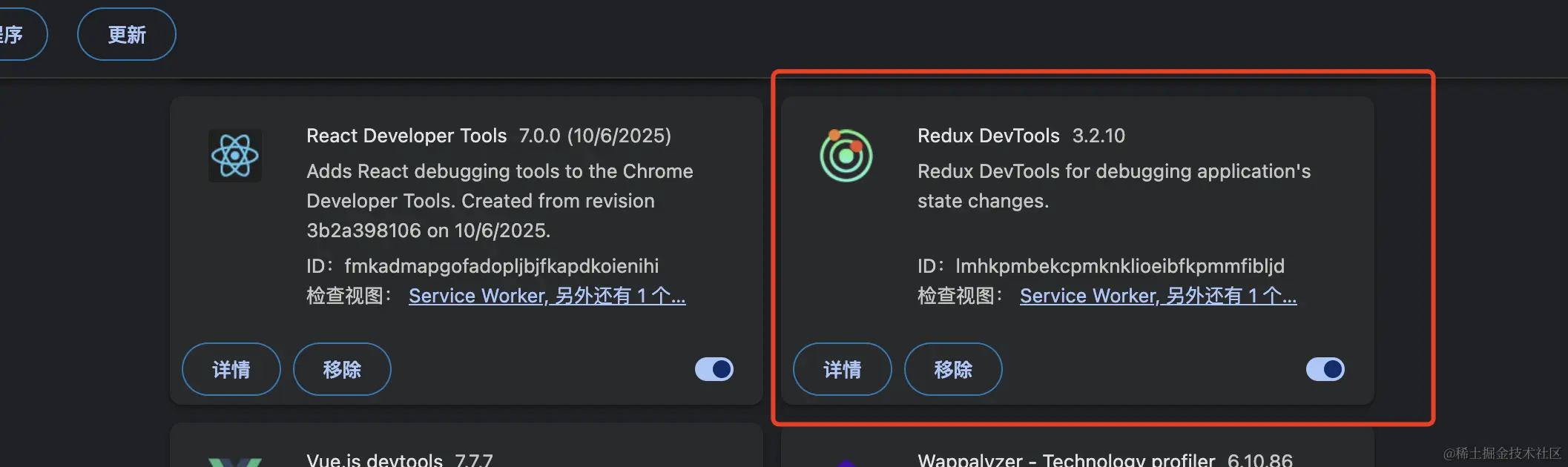Click the Redux DevTools orbit icon

point(846,156)
